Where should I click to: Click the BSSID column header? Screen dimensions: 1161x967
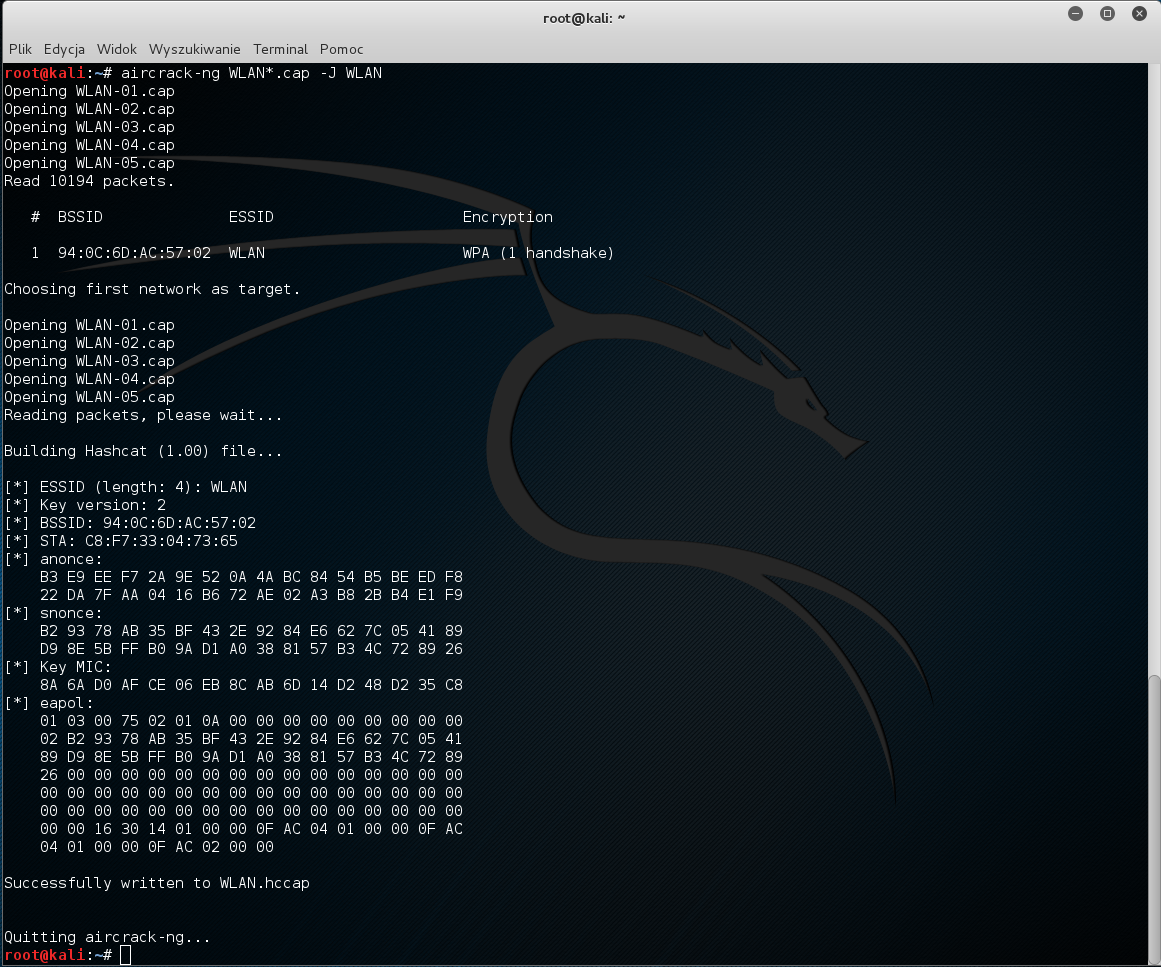point(80,217)
